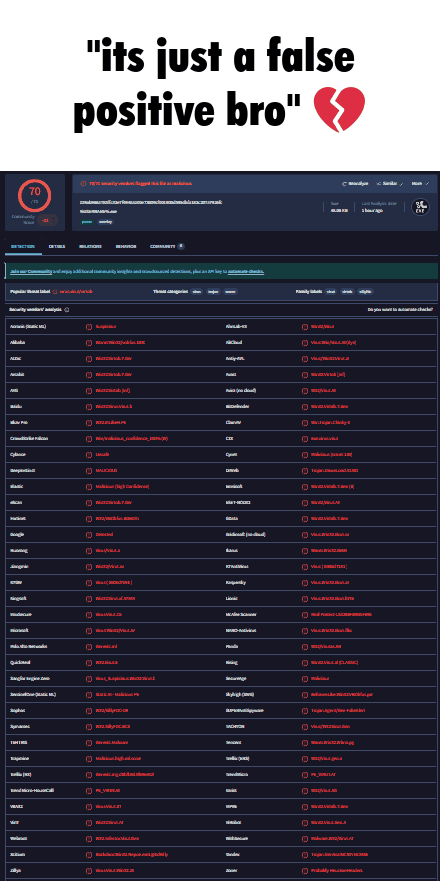Click the Community tab count badge
440x881 pixels.
(181, 246)
